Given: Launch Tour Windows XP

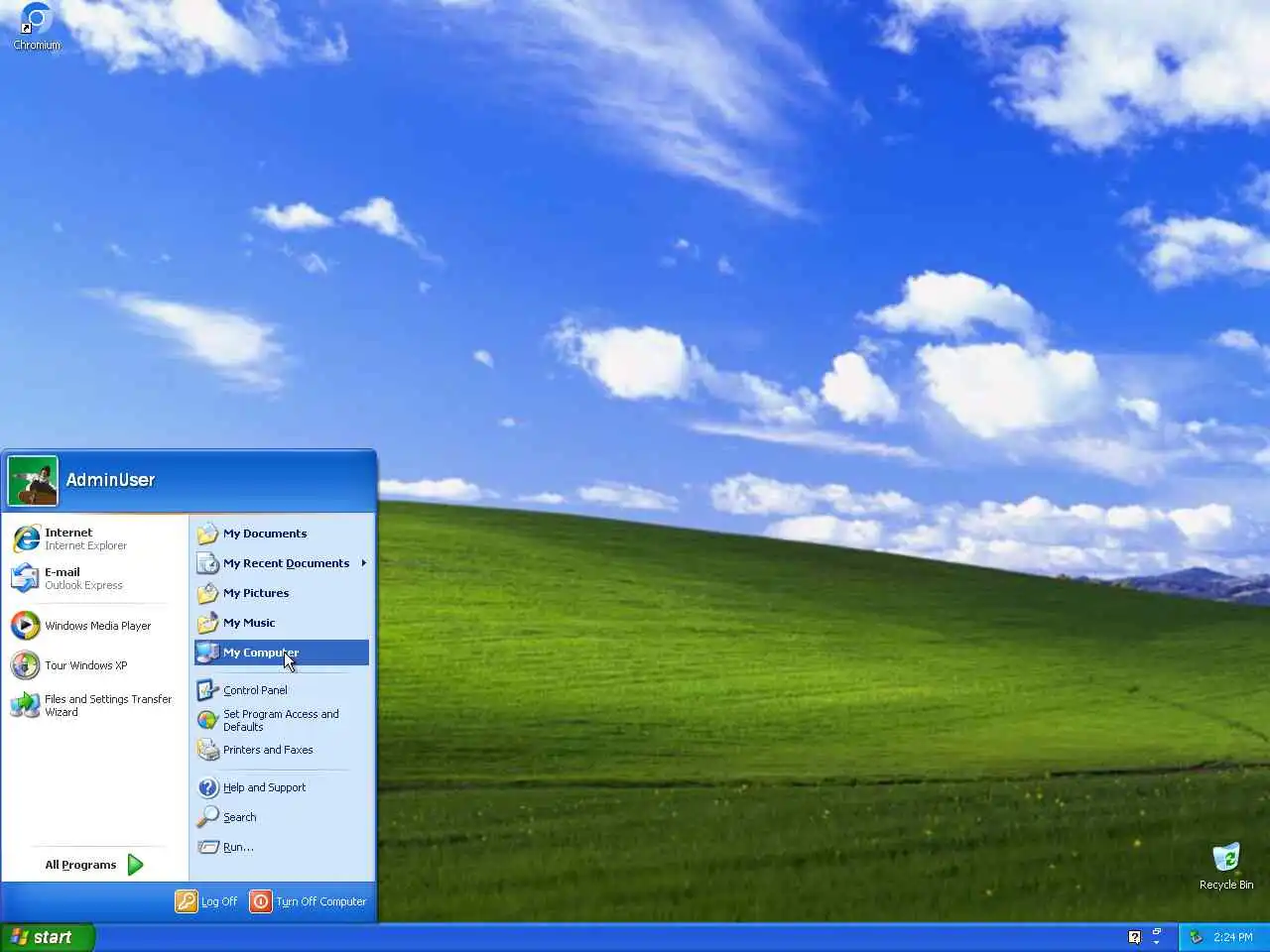Looking at the screenshot, I should 94,665.
